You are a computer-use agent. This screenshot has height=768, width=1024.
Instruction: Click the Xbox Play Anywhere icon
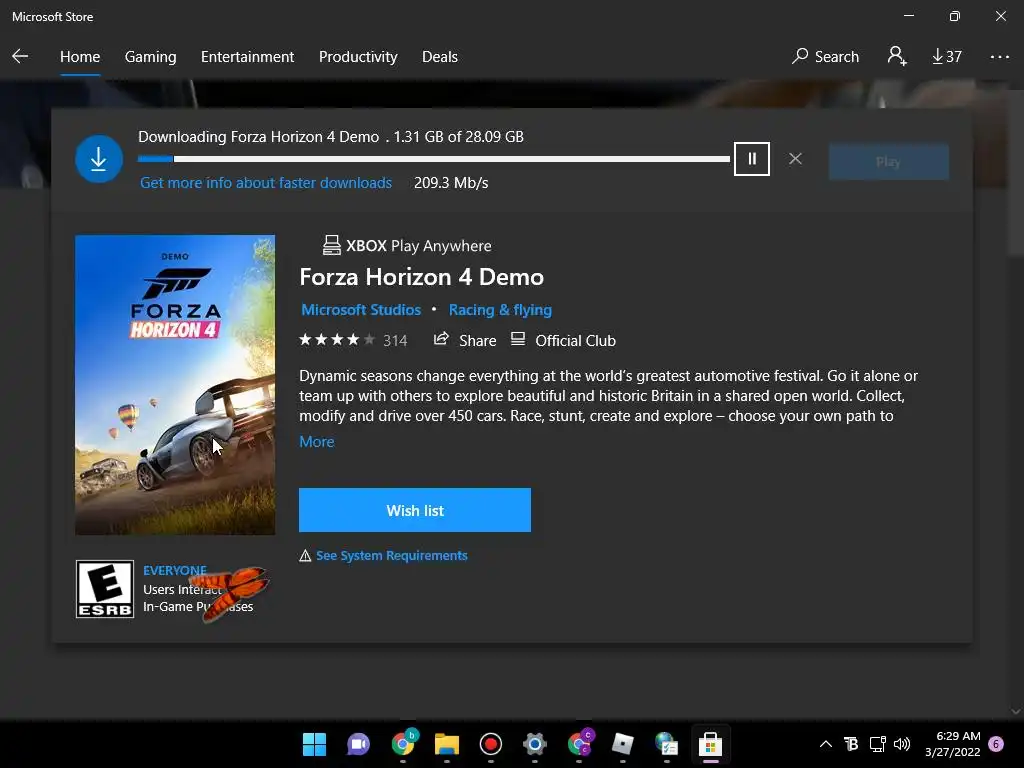pyautogui.click(x=332, y=246)
